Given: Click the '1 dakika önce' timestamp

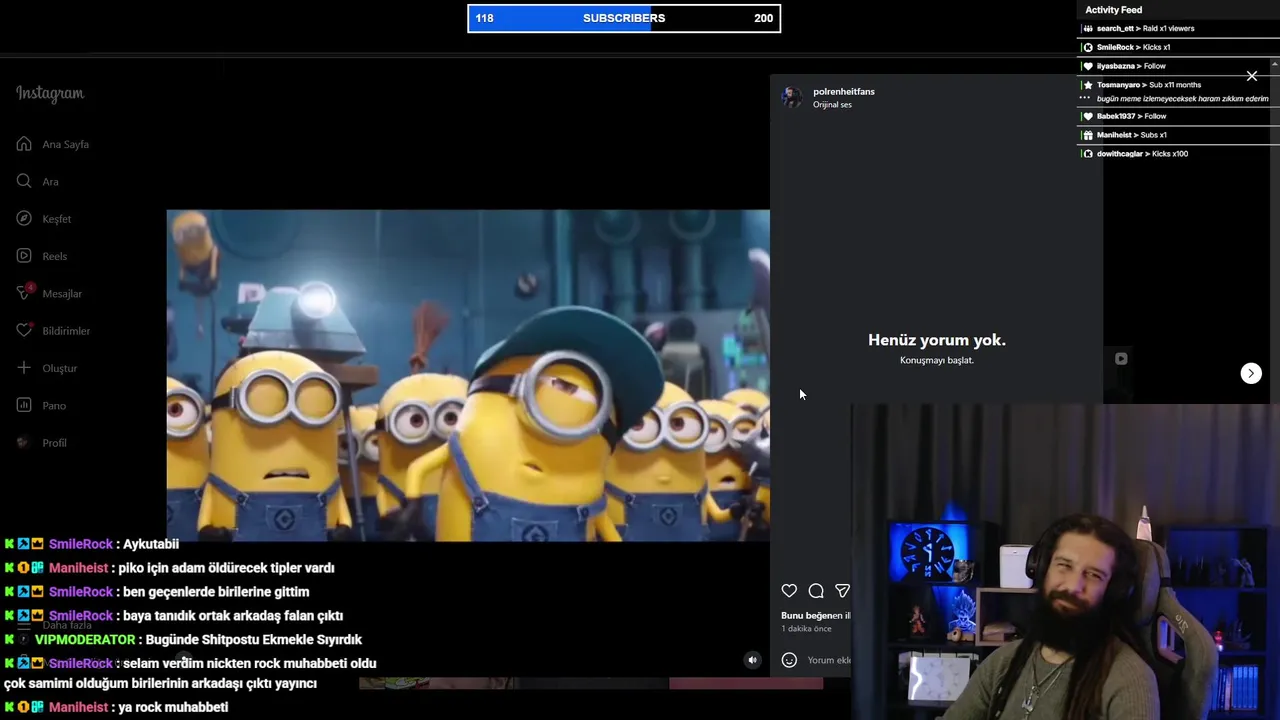Looking at the screenshot, I should [806, 628].
